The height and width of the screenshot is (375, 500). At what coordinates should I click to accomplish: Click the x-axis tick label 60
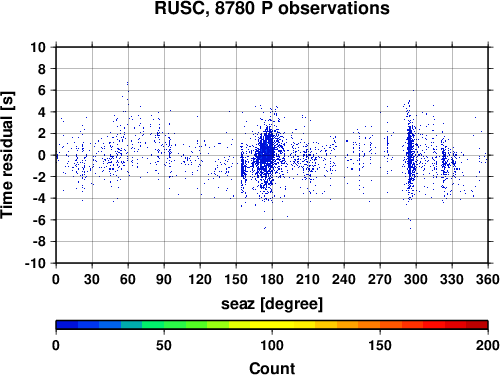[128, 279]
